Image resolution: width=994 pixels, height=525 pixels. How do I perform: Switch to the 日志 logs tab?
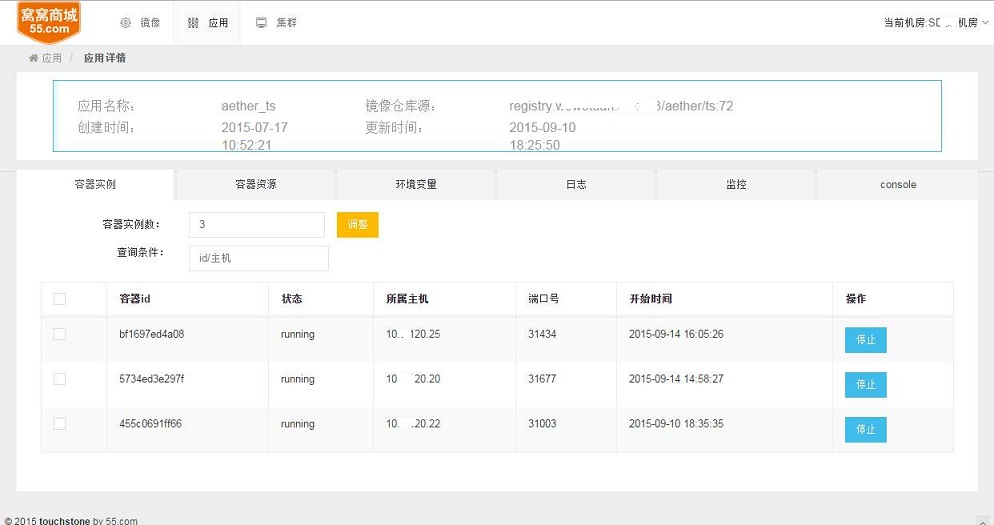pyautogui.click(x=576, y=185)
